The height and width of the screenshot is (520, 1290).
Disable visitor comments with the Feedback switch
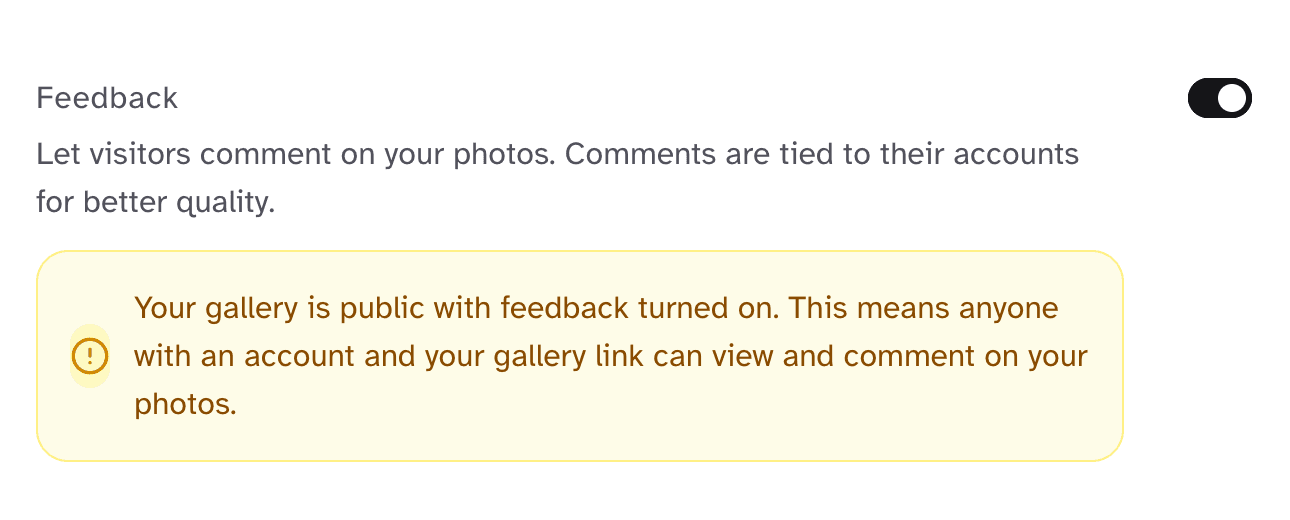(x=1219, y=98)
